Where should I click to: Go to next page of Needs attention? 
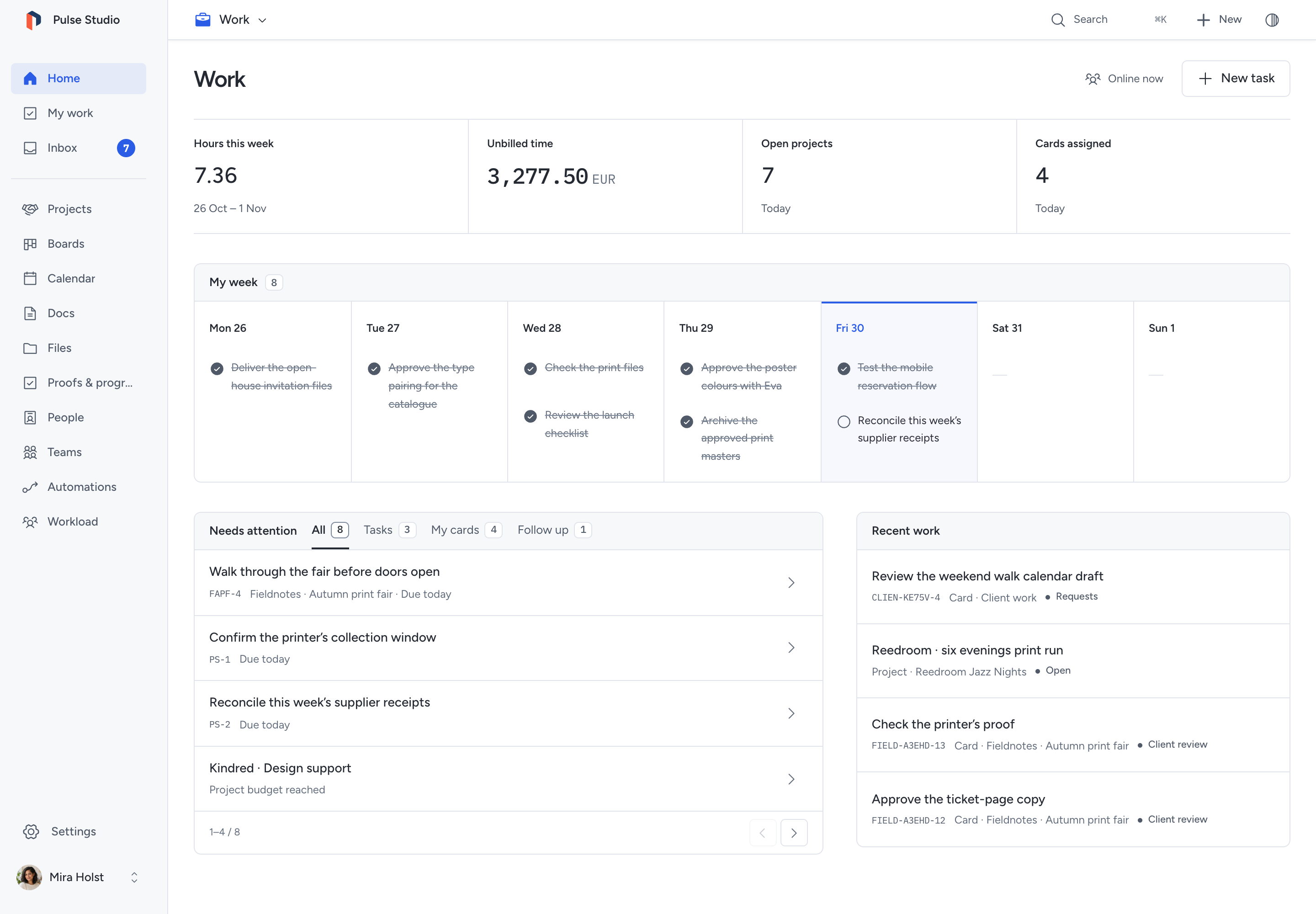(x=794, y=833)
